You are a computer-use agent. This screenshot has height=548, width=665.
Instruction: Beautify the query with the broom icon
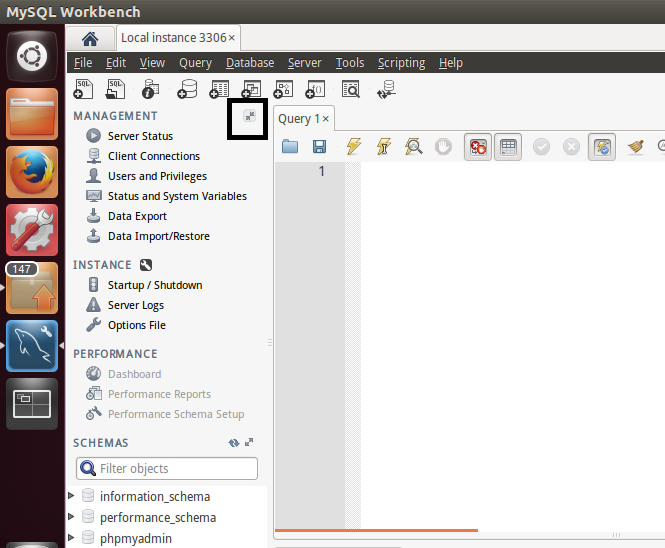[x=636, y=147]
